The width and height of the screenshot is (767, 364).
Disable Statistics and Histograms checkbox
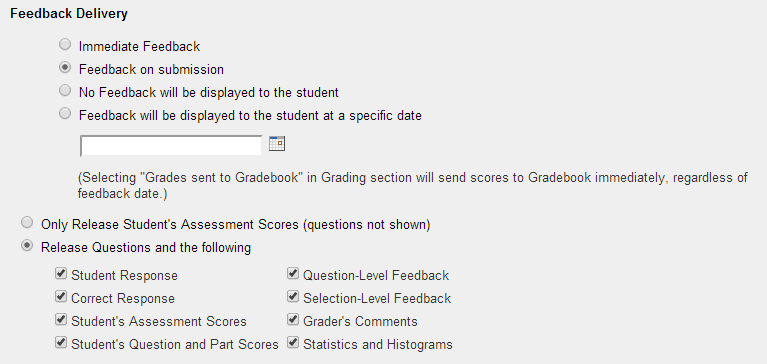coord(293,342)
